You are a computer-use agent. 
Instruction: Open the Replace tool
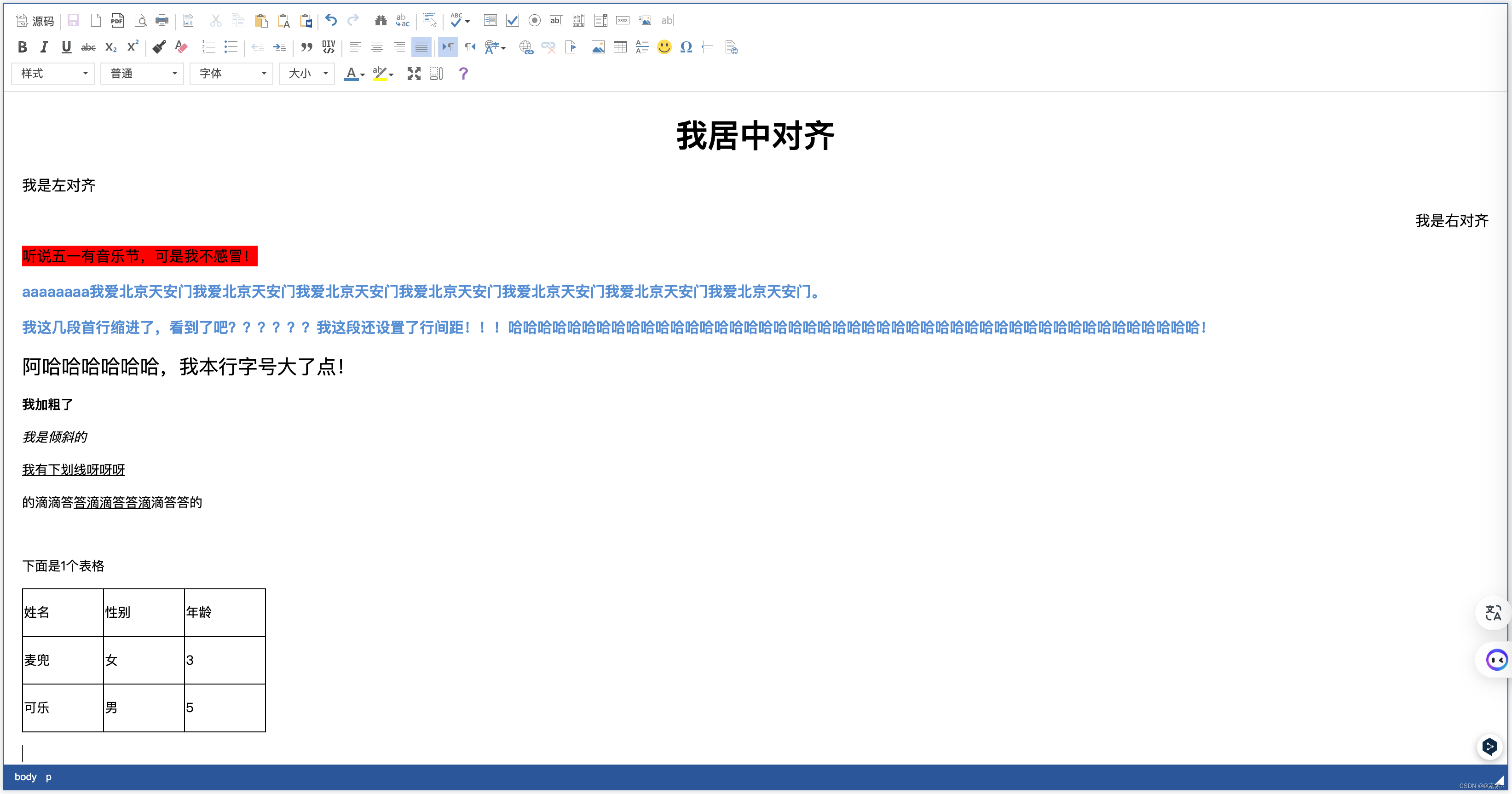coord(403,21)
